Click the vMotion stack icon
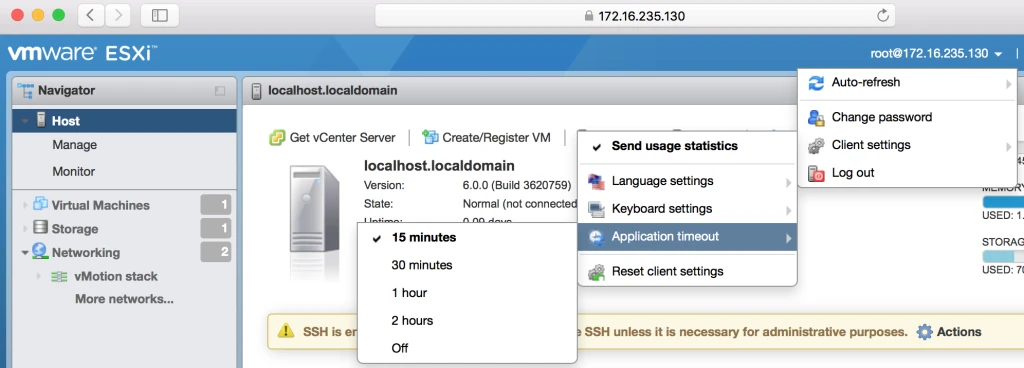This screenshot has height=368, width=1024. (59, 277)
